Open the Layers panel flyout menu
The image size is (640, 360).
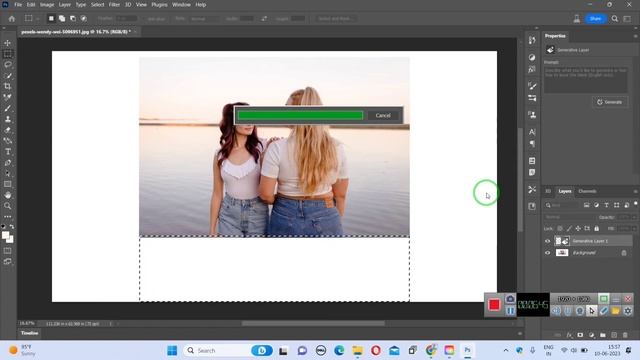(x=635, y=191)
